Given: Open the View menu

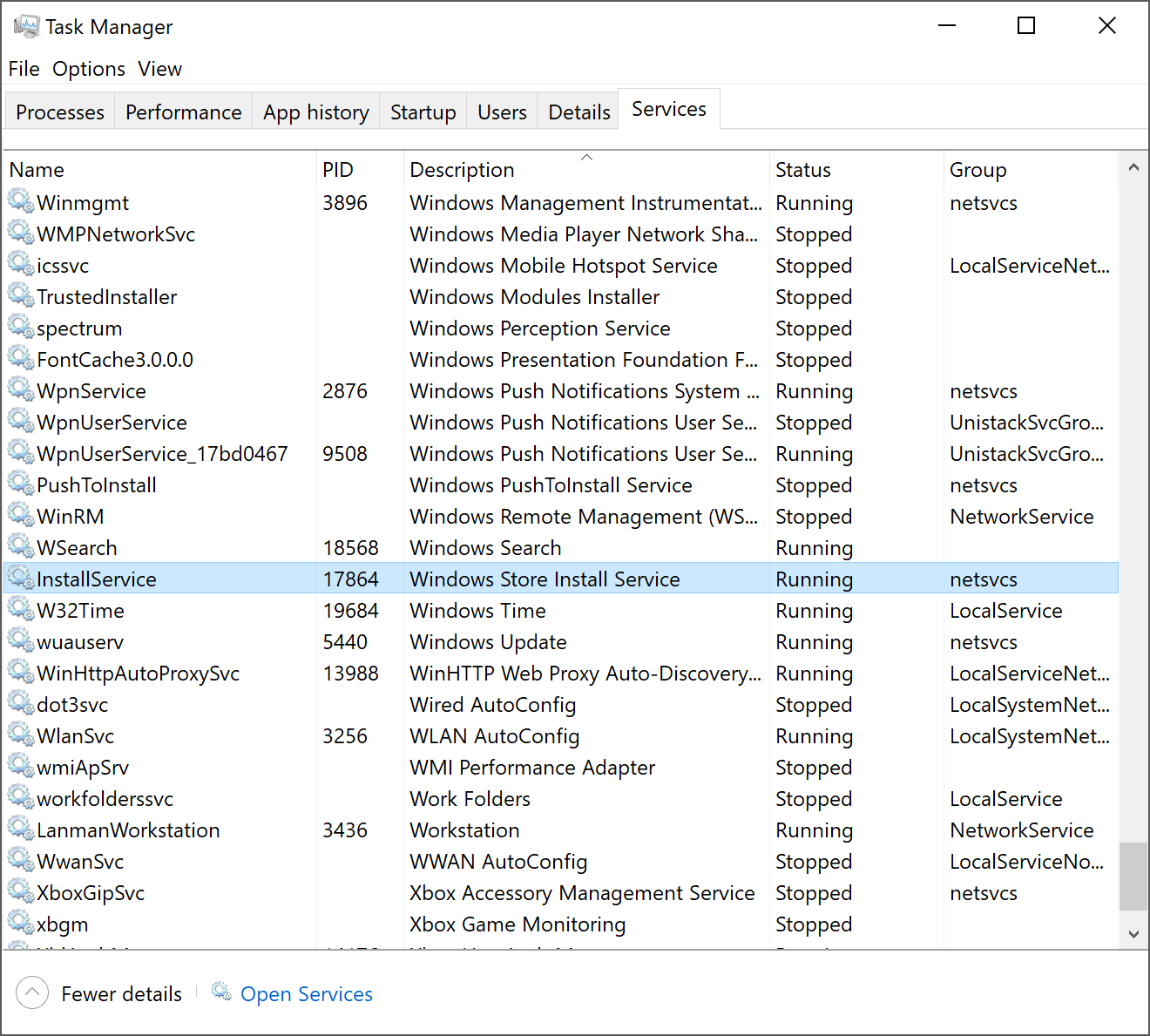Looking at the screenshot, I should click(x=160, y=69).
